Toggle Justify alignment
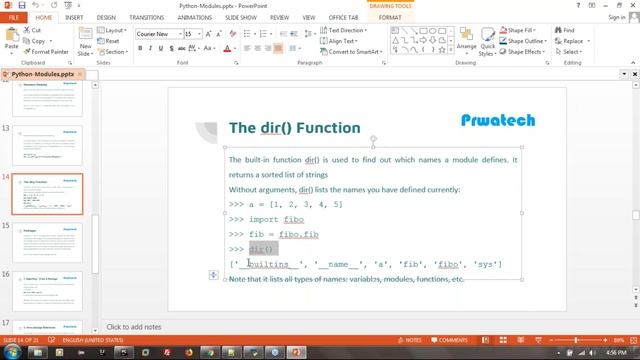640x360 pixels. point(278,49)
